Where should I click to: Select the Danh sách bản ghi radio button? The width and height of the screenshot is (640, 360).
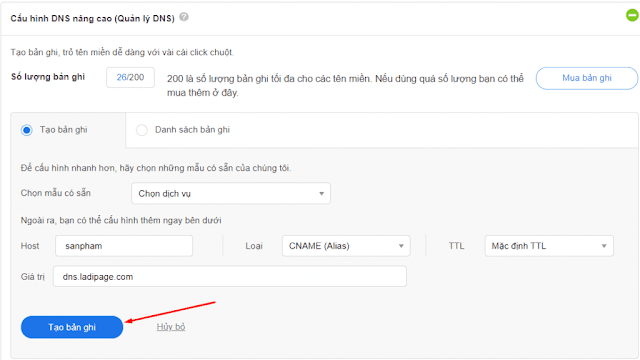[142, 130]
